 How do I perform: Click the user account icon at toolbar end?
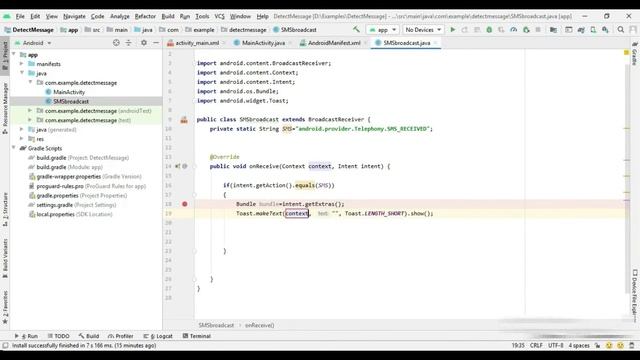pos(633,30)
